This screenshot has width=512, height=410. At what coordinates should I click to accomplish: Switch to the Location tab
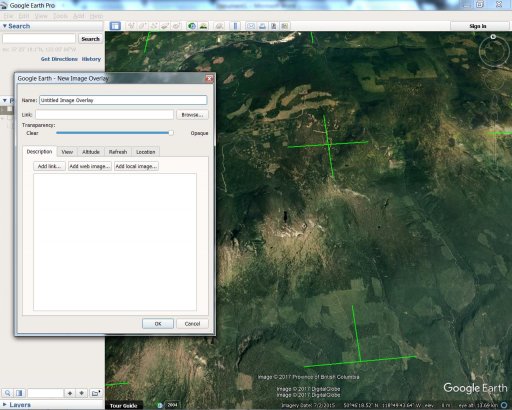click(146, 152)
